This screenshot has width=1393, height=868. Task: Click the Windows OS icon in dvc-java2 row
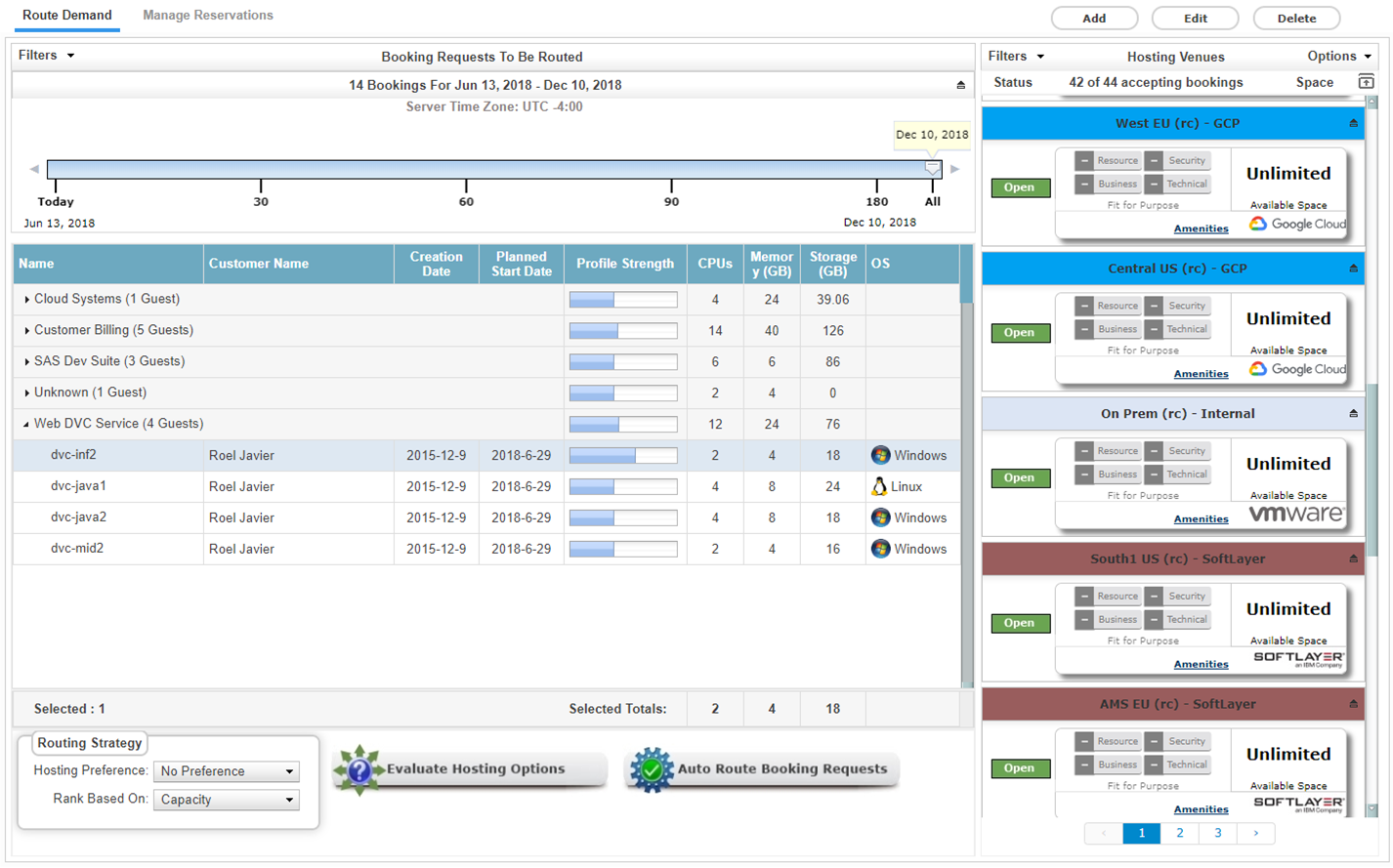point(880,517)
